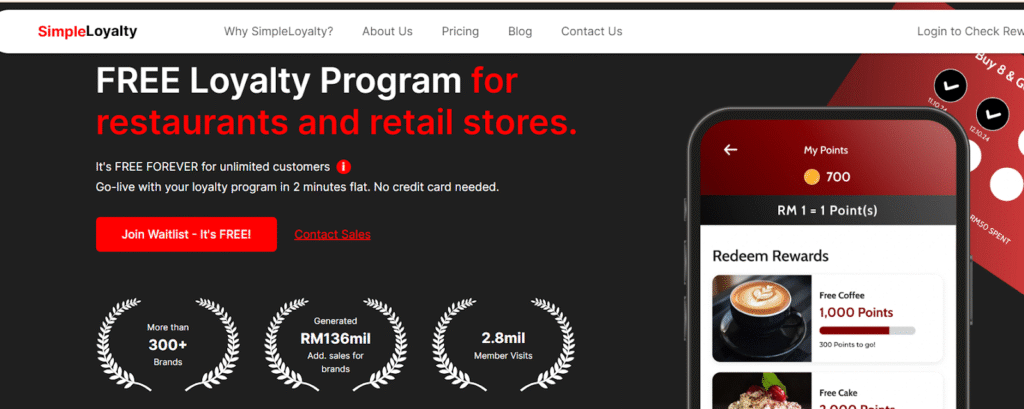Viewport: 1024px width, 409px height.
Task: Click the Free Coffee points progress bar
Action: (866, 330)
